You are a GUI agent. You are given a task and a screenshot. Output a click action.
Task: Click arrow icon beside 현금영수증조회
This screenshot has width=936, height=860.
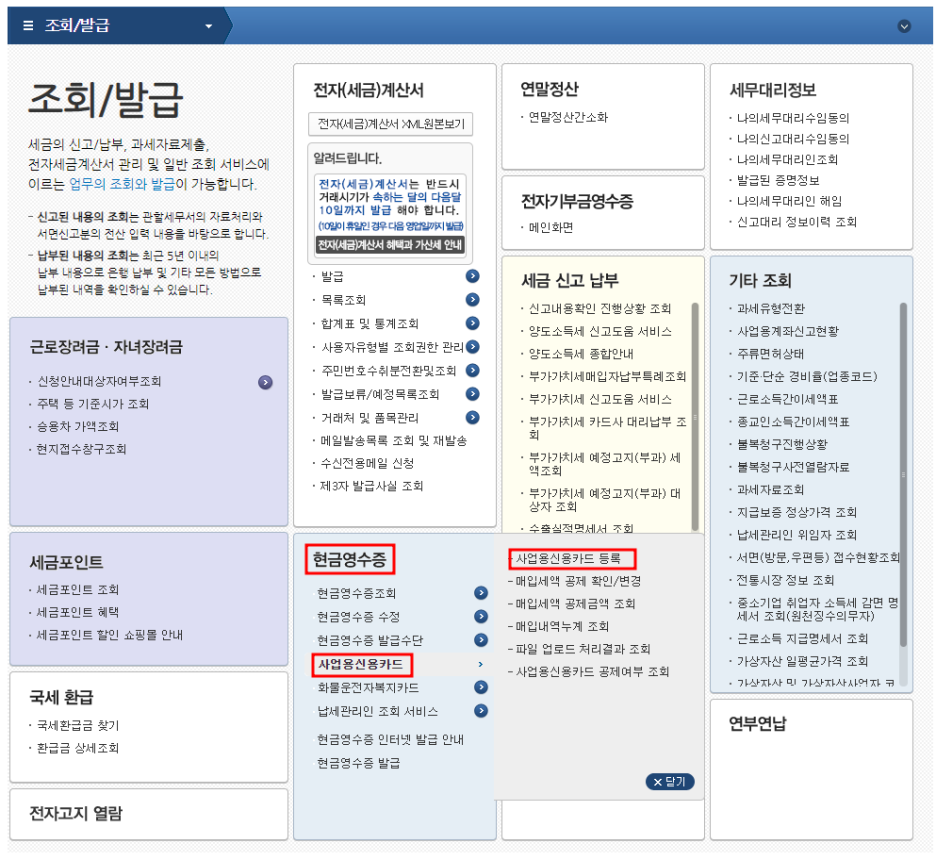coord(481,593)
